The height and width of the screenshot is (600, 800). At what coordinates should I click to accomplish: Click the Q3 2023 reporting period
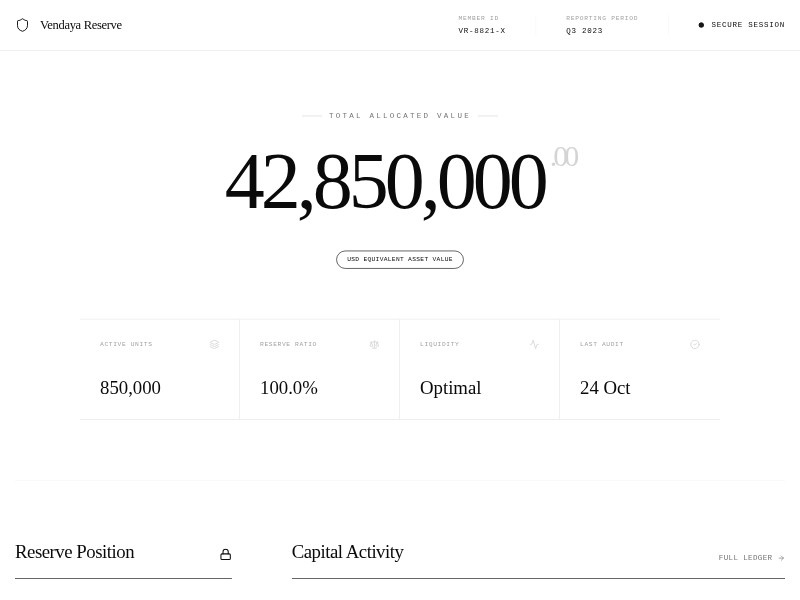584,31
